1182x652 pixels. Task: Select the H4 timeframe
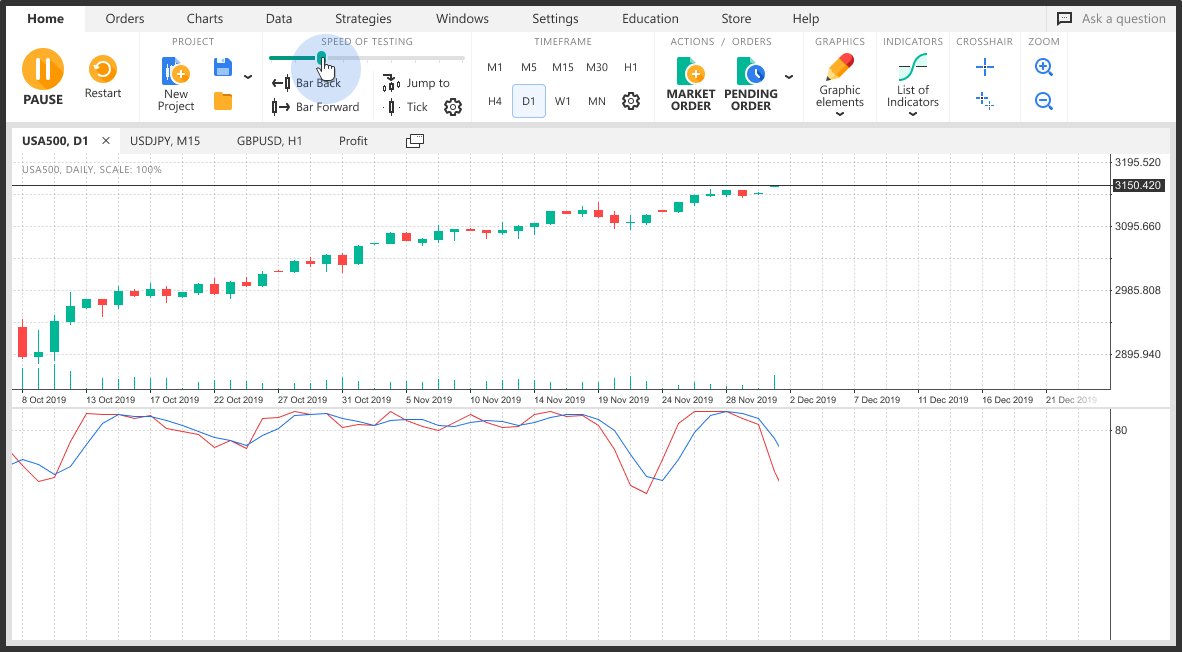(495, 101)
